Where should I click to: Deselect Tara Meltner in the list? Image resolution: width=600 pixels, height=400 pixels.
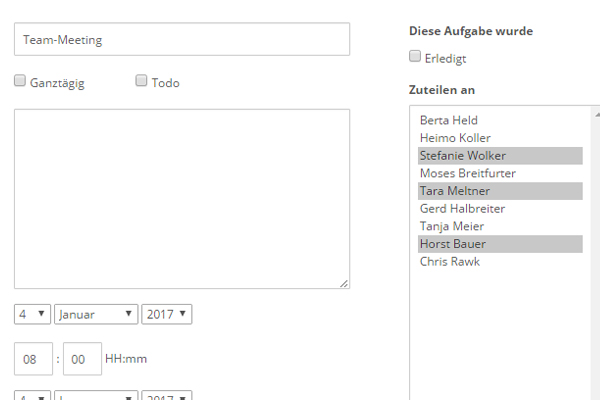point(500,191)
